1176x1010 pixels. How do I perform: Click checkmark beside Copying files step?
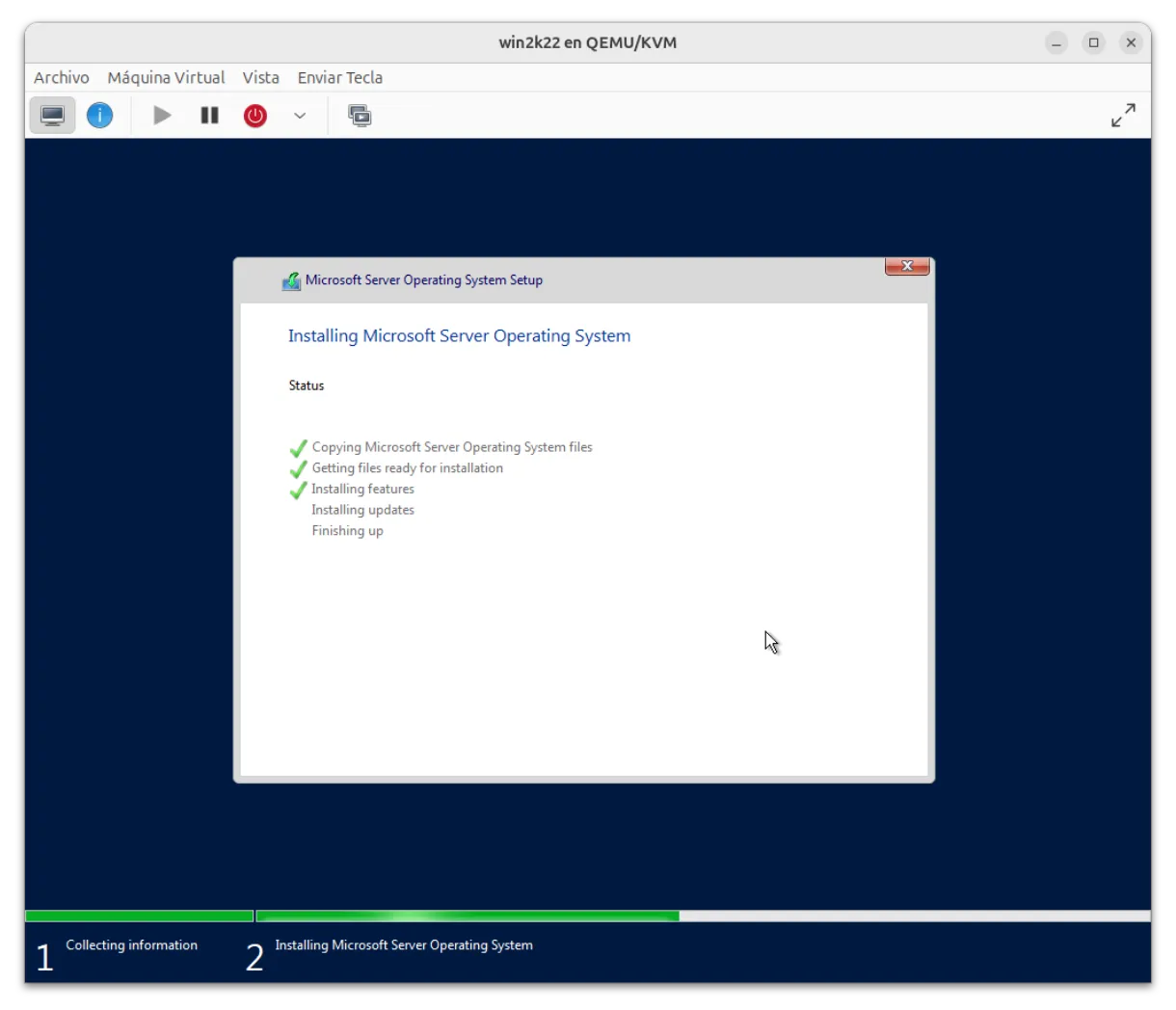(299, 448)
